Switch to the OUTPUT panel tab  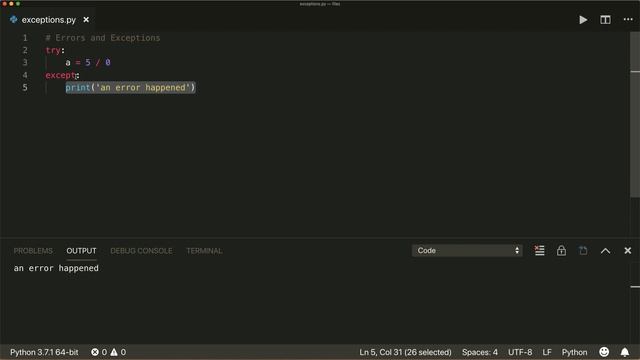81,251
